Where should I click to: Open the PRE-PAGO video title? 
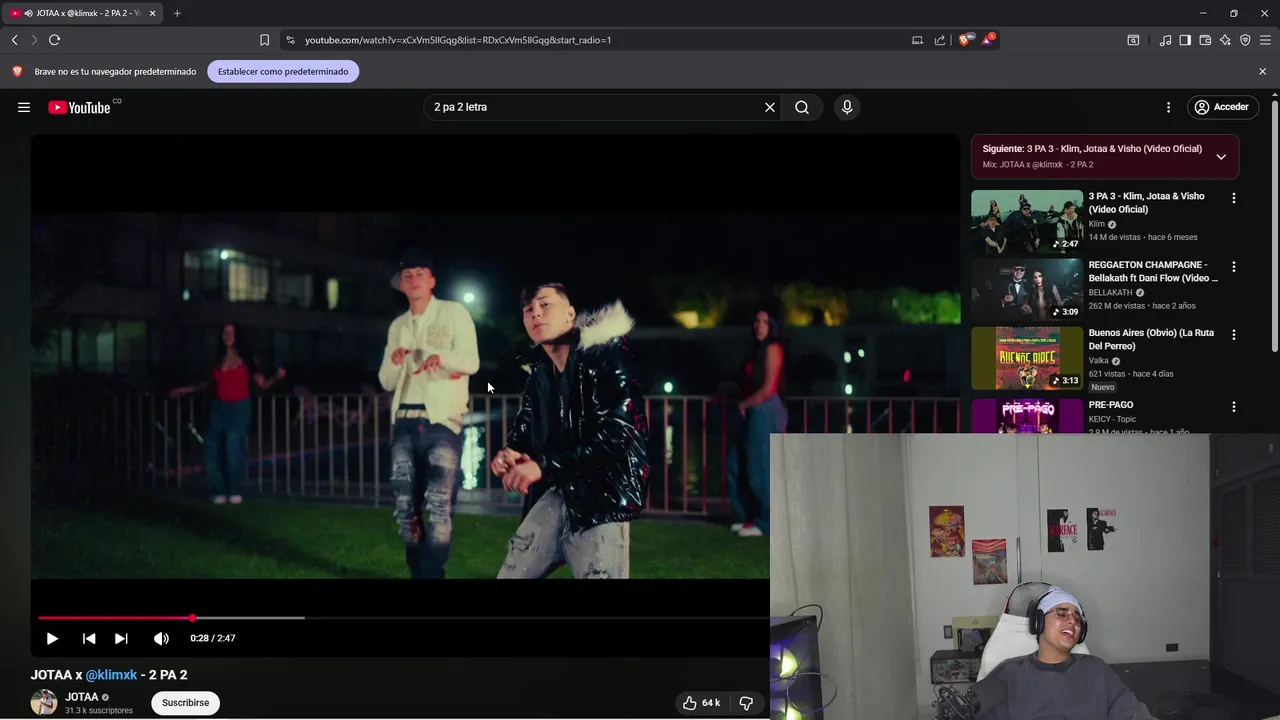click(x=1111, y=405)
